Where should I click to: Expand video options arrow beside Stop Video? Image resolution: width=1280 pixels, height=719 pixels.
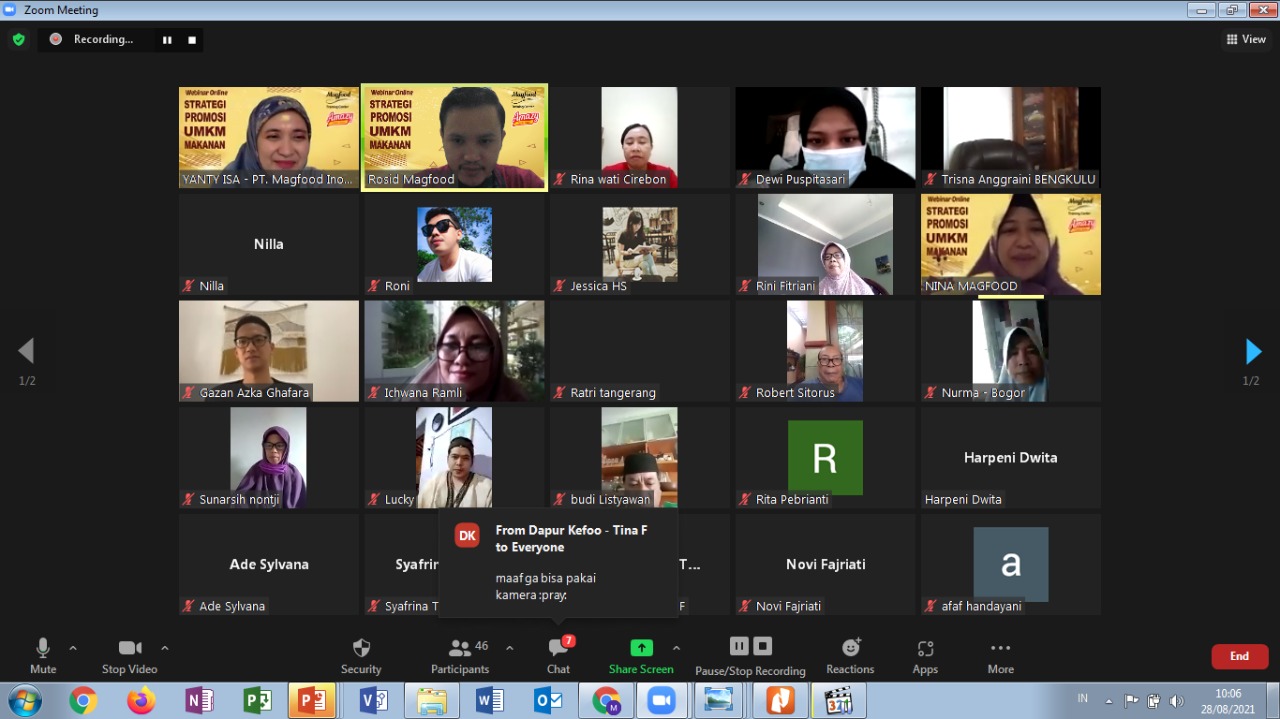coord(165,648)
